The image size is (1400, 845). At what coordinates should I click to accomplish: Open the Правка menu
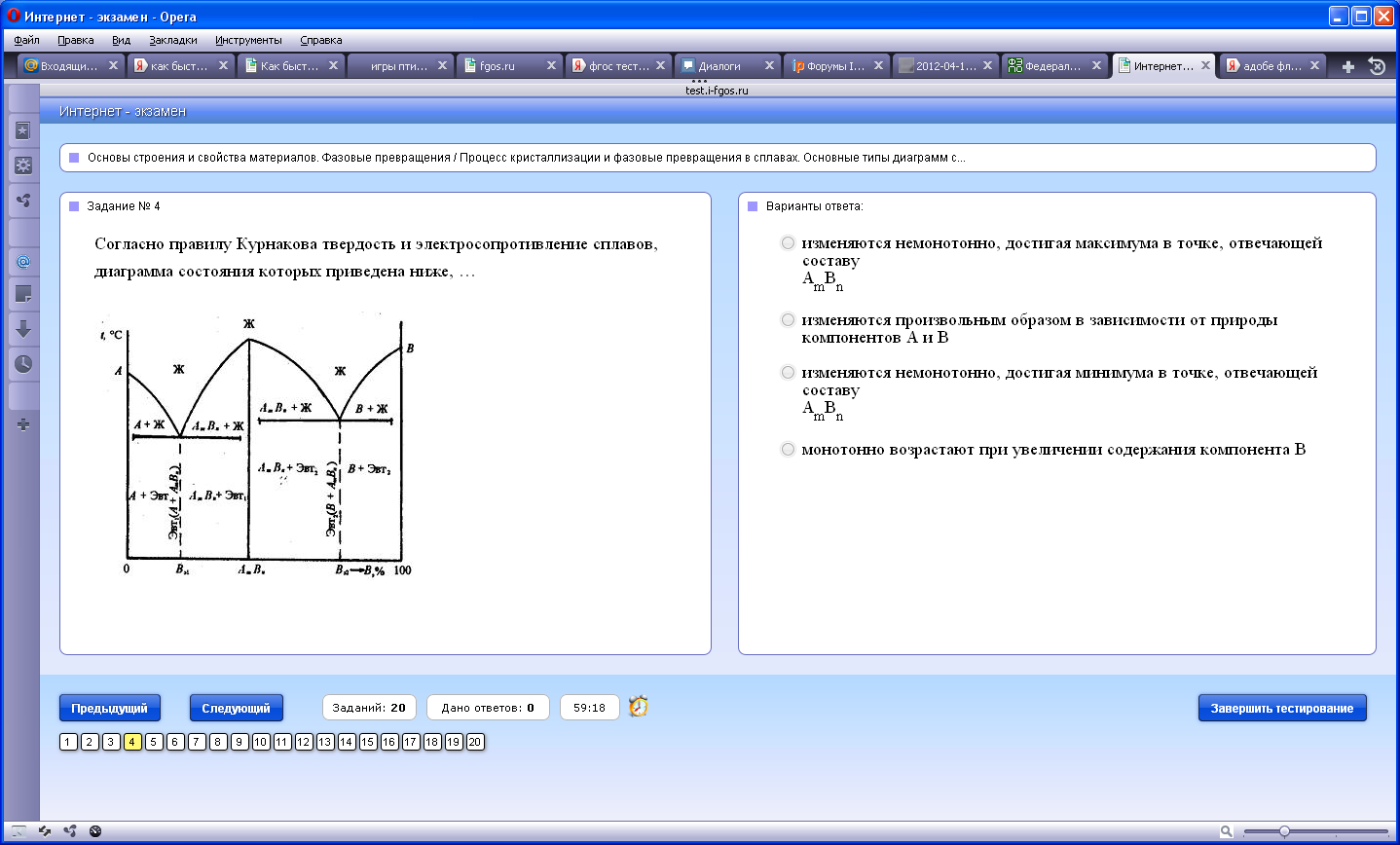pyautogui.click(x=75, y=40)
